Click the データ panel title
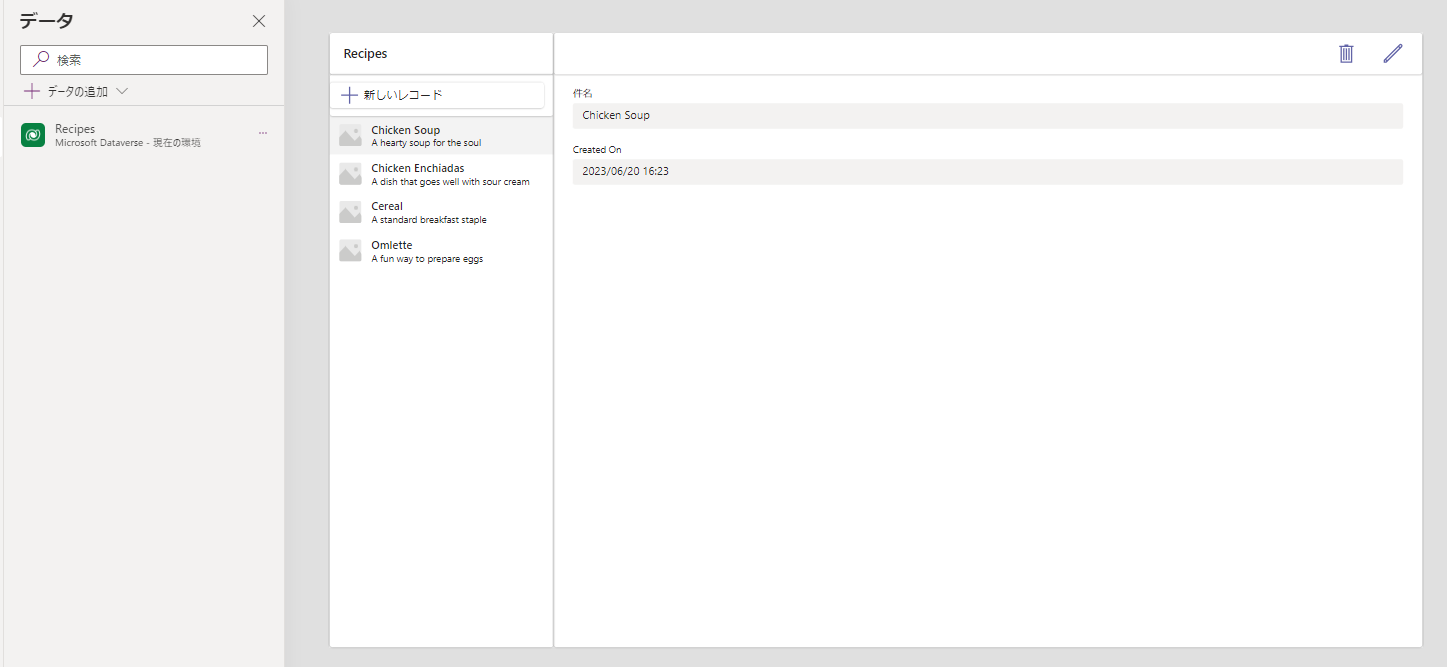Screen dimensions: 1447x667 46,21
